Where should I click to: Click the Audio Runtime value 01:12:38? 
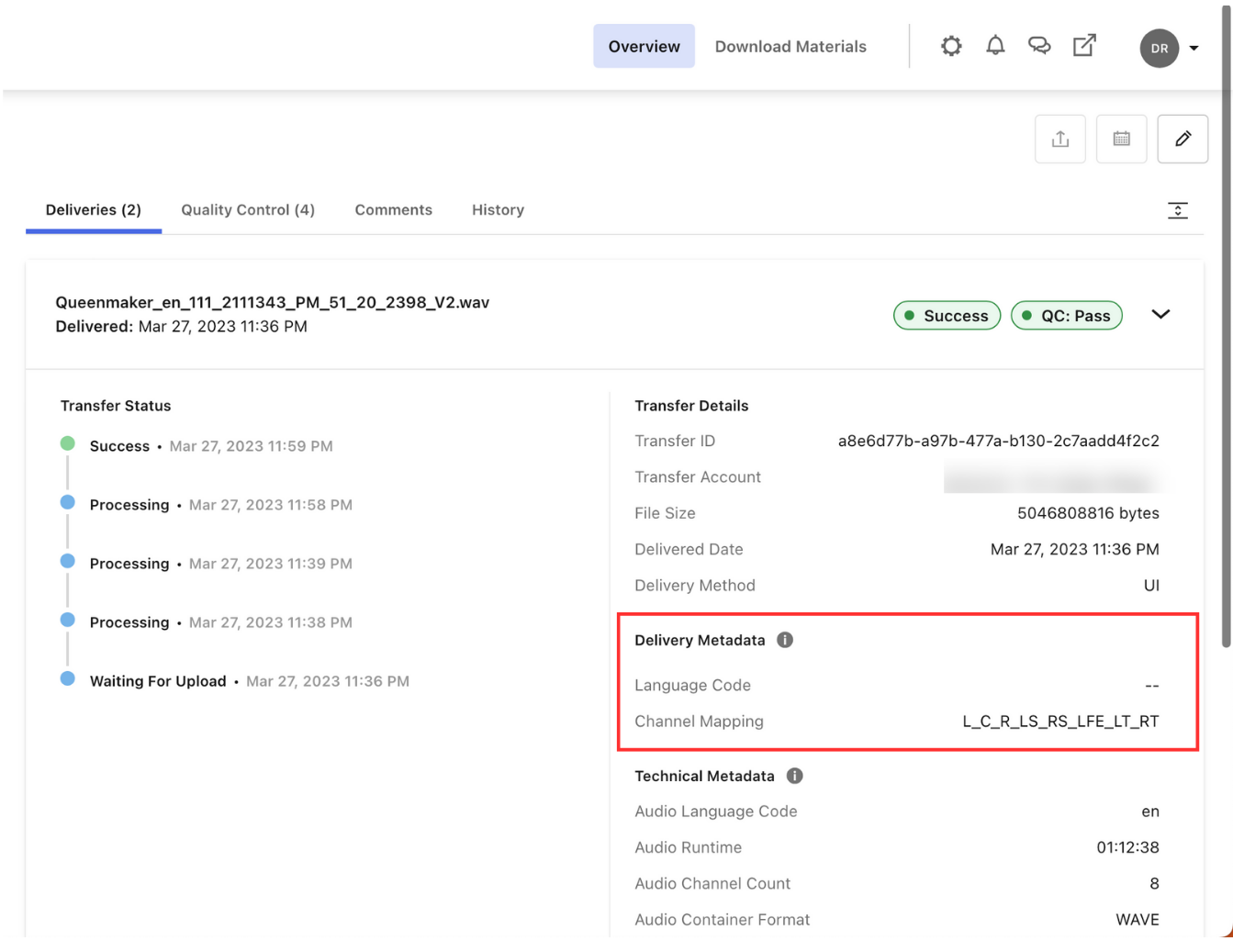[x=1127, y=847]
